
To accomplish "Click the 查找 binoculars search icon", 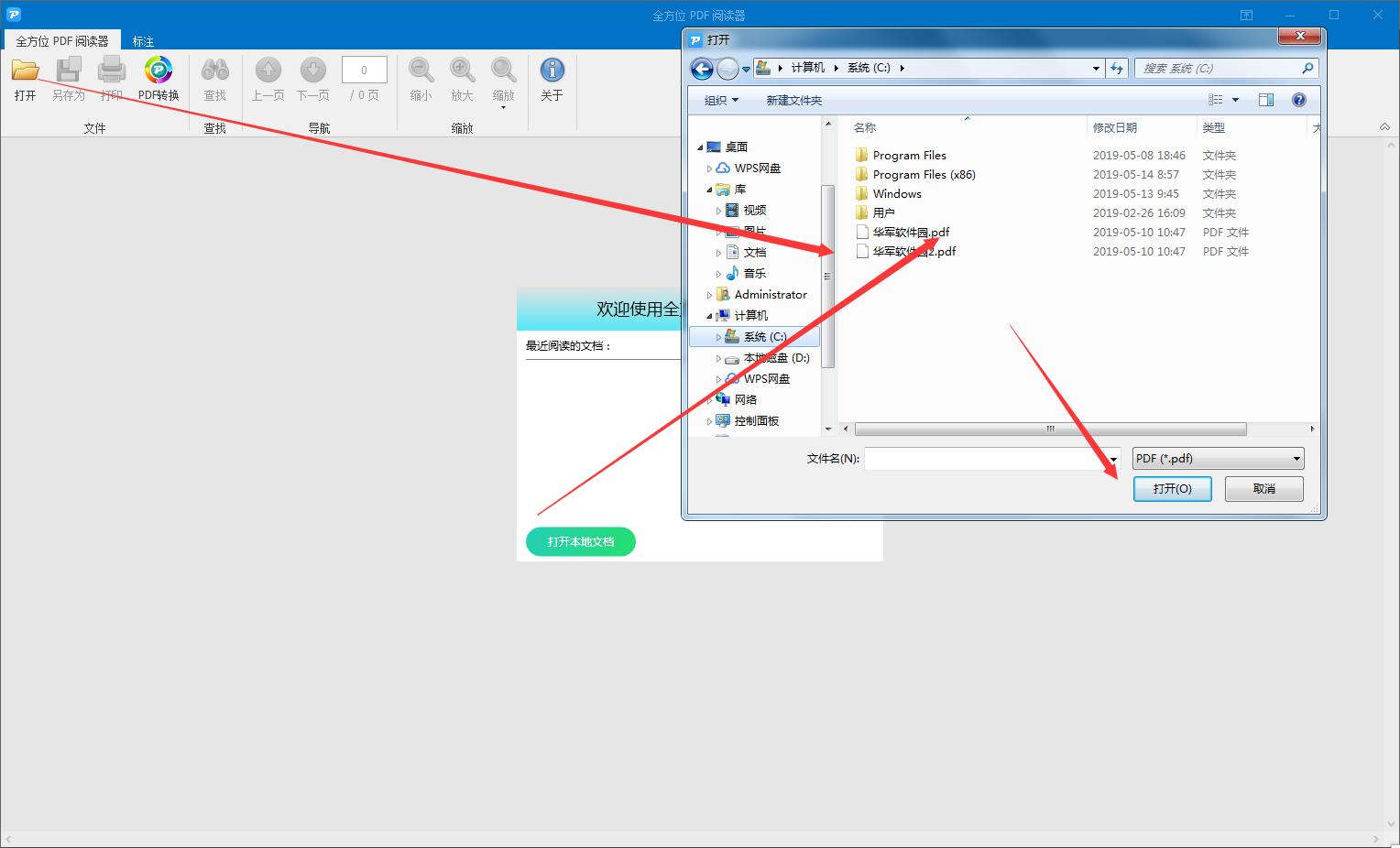I will 215,71.
